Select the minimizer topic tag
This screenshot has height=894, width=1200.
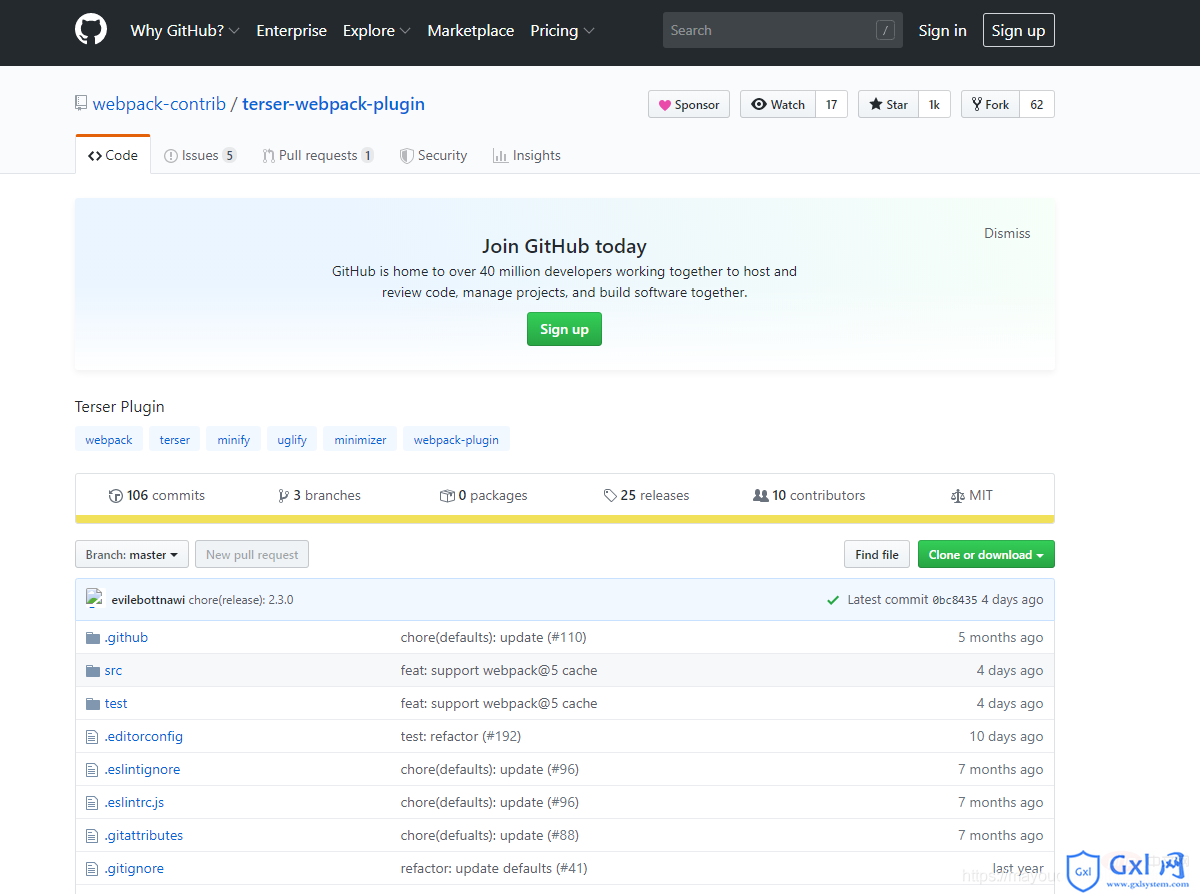360,439
